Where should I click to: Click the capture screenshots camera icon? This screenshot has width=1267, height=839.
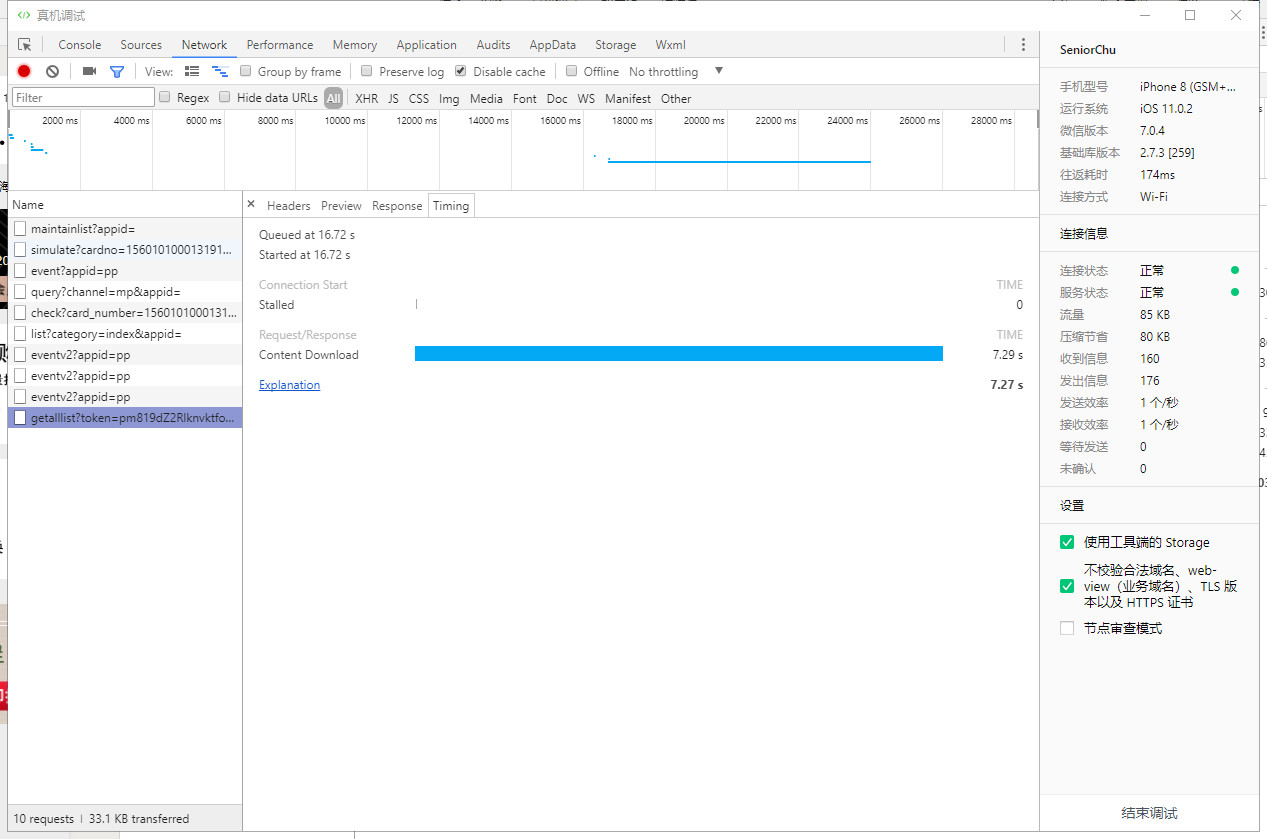point(89,71)
